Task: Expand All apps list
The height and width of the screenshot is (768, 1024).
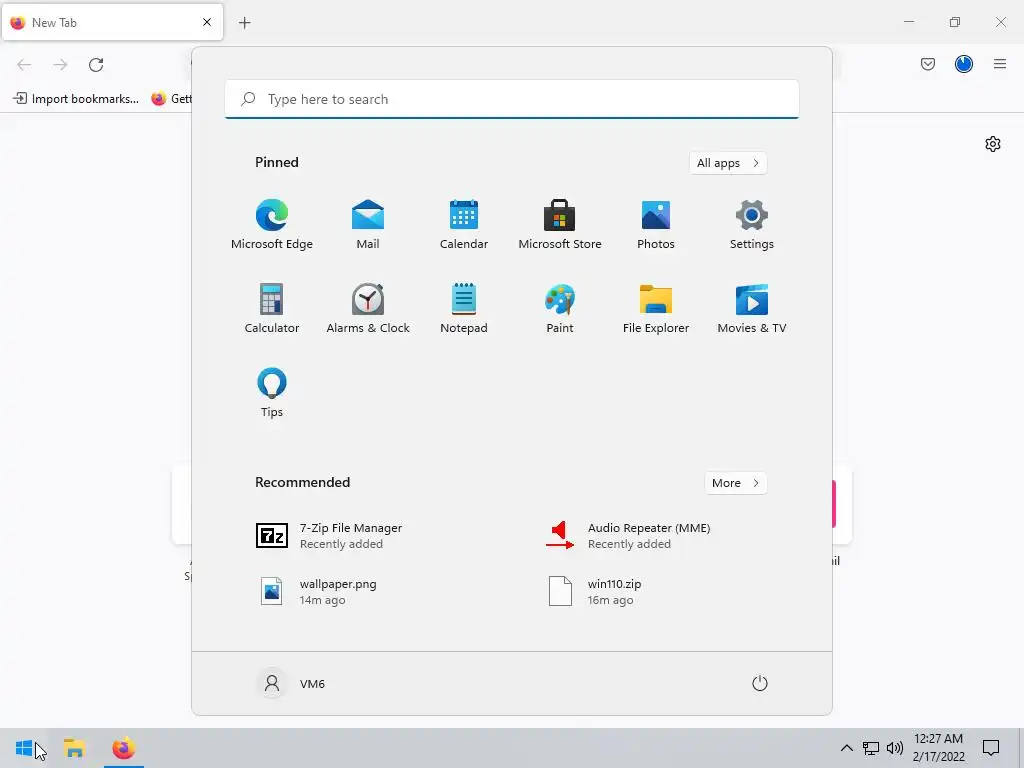Action: click(728, 163)
